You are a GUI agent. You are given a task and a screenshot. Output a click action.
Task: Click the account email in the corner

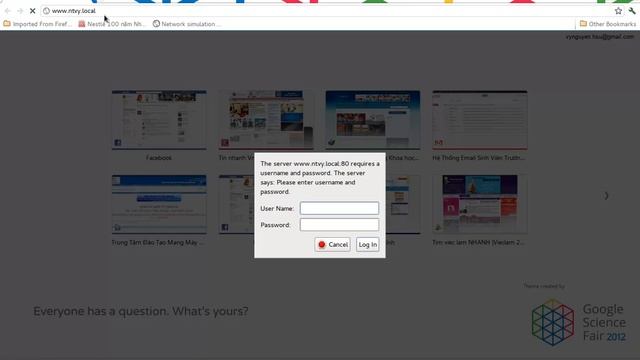click(x=600, y=37)
